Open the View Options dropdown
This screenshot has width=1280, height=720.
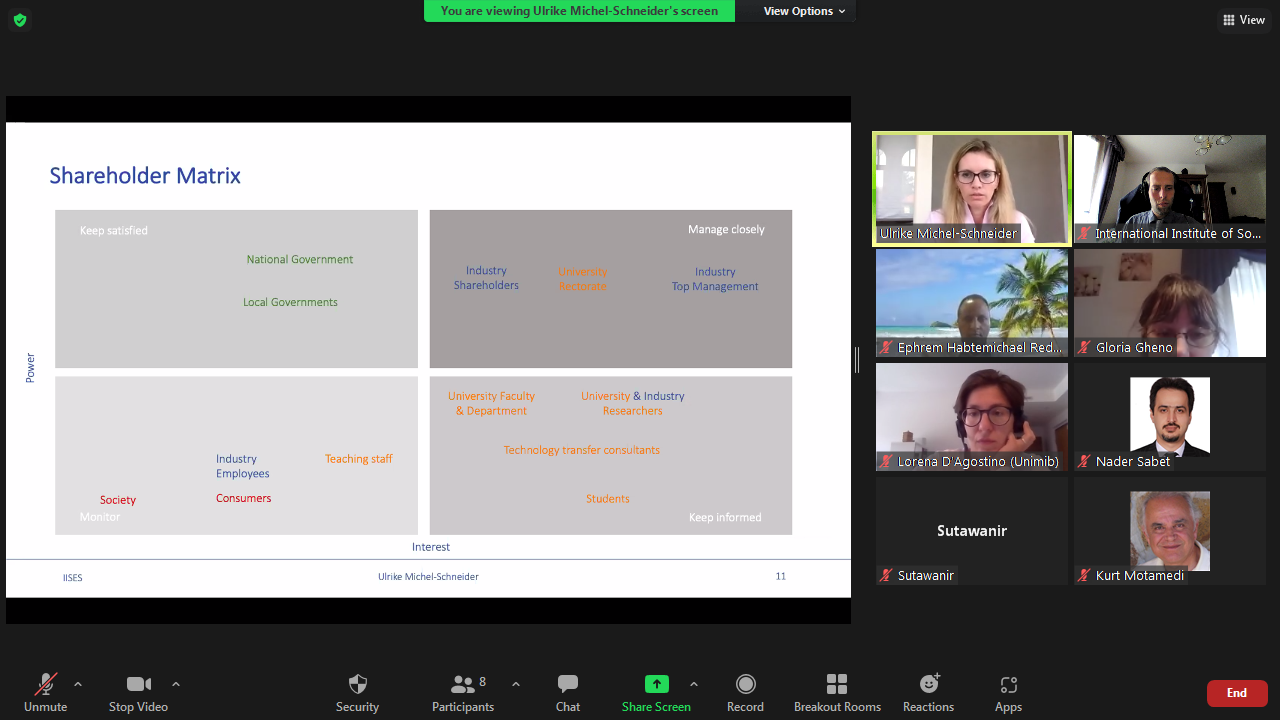(x=804, y=11)
